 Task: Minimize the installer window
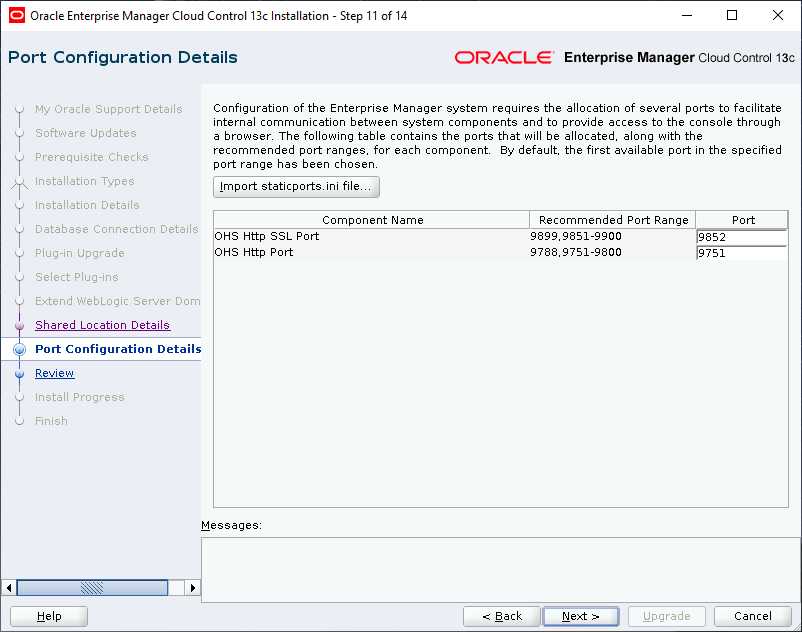[687, 15]
